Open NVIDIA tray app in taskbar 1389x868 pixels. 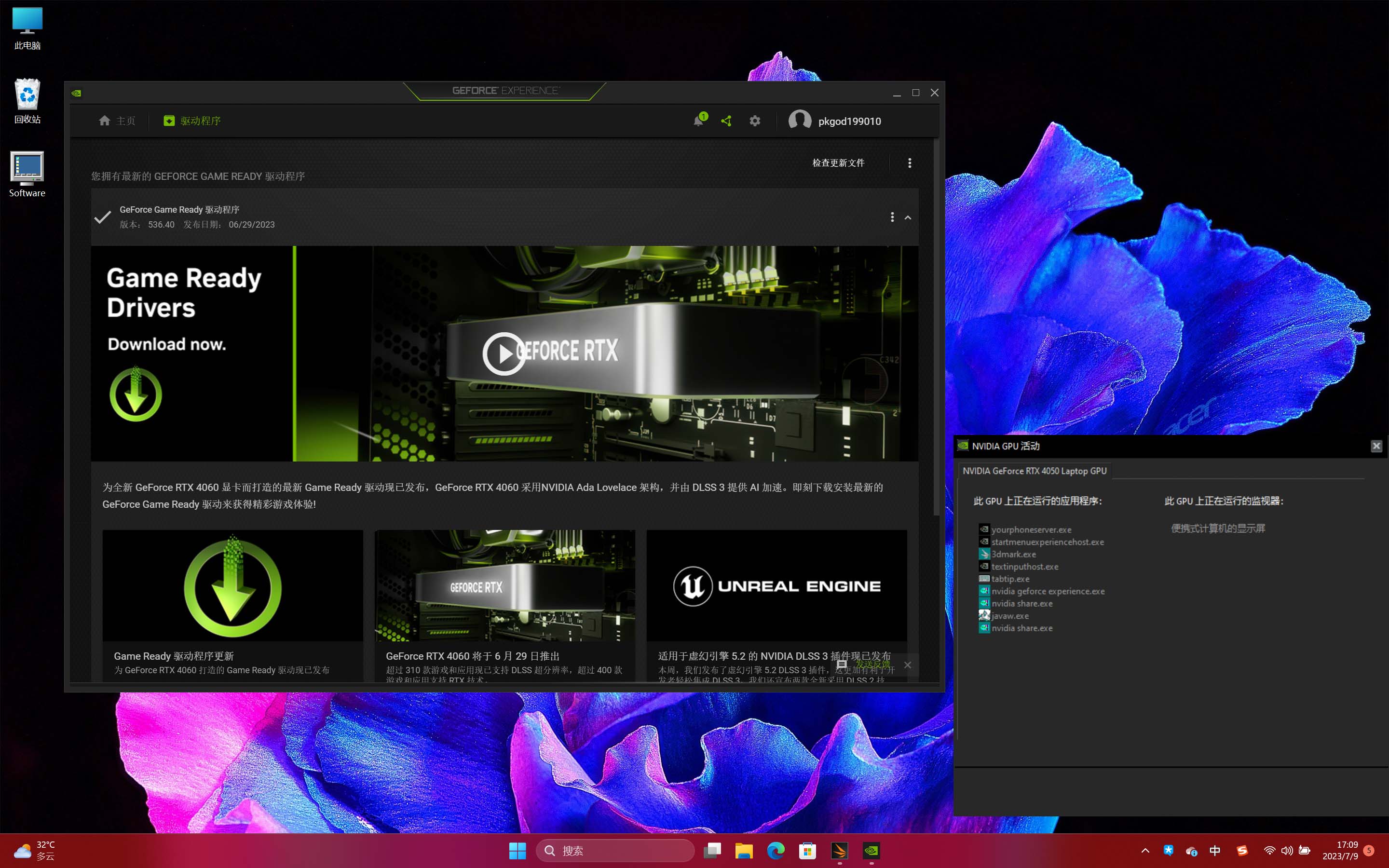[x=872, y=850]
